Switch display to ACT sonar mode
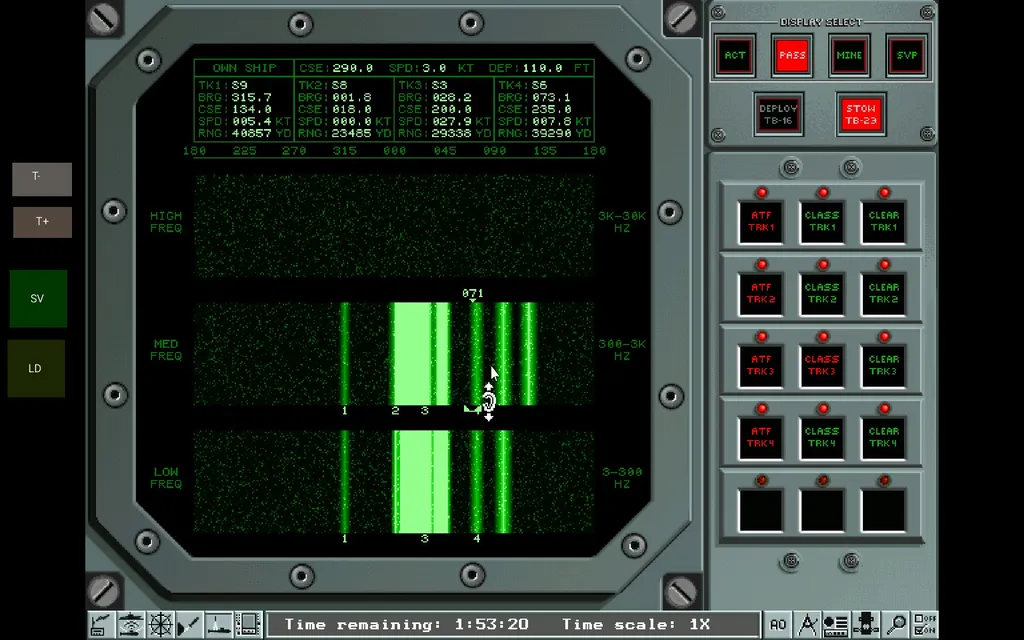This screenshot has width=1024, height=640. click(x=735, y=56)
